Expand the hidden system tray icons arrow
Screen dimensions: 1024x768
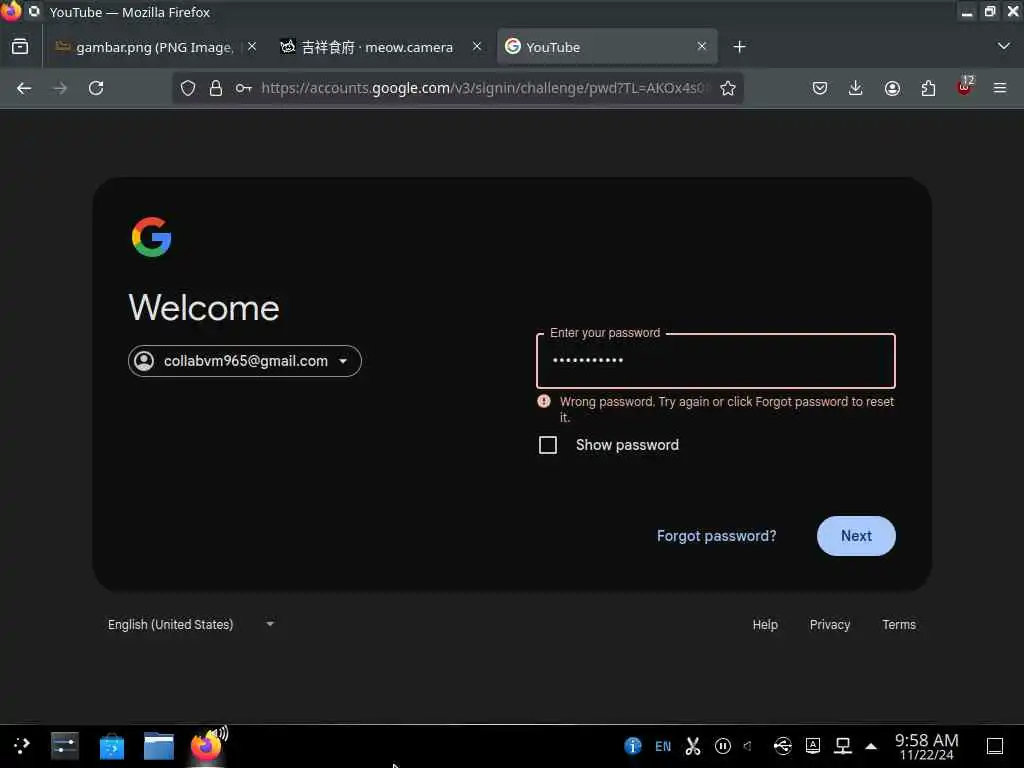[x=871, y=746]
